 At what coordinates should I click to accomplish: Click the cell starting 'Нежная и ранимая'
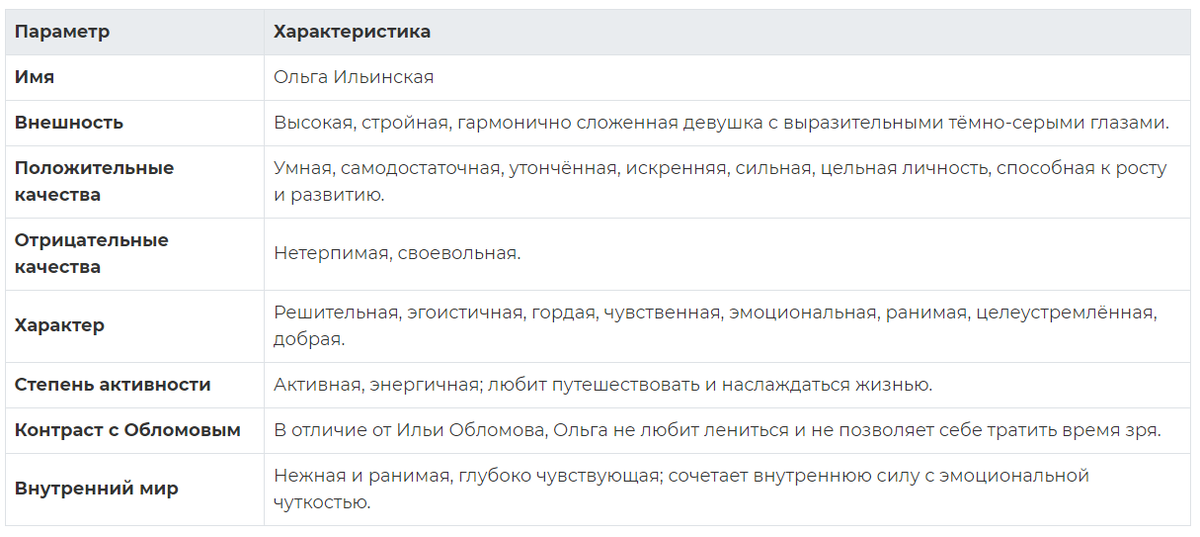[x=681, y=489]
